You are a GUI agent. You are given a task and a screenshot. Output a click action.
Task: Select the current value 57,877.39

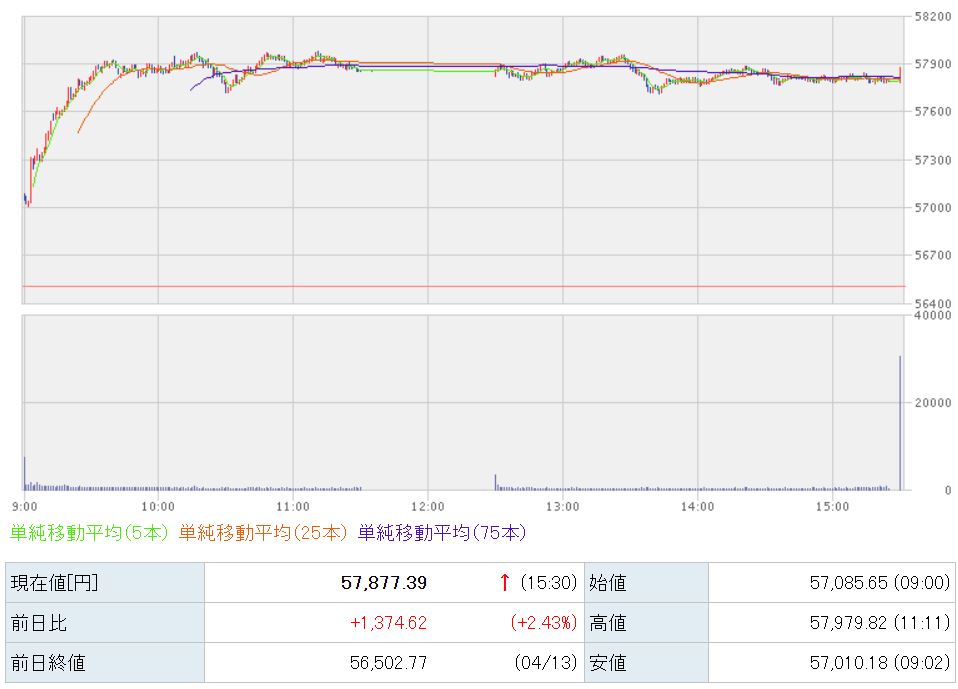point(384,583)
